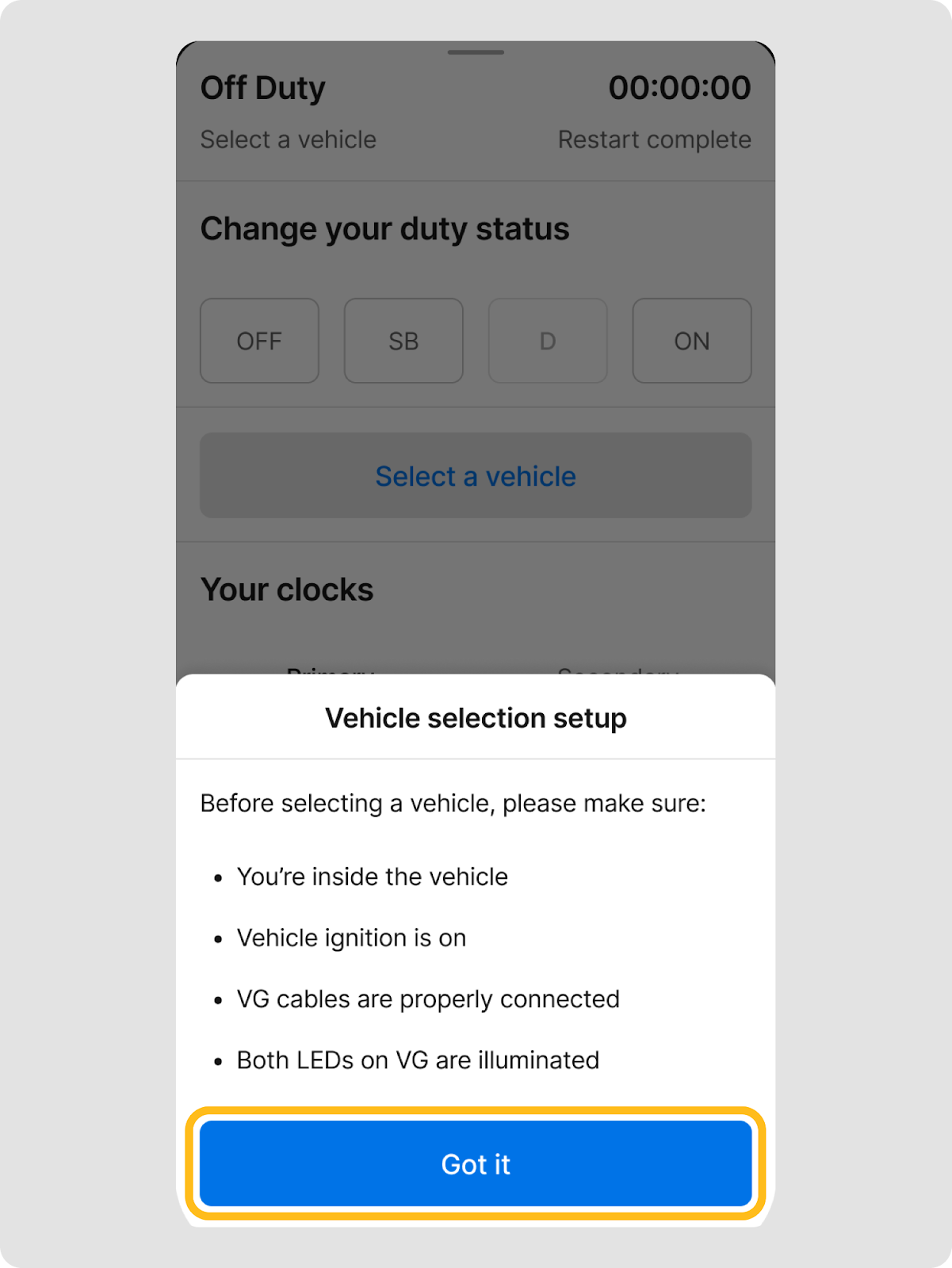This screenshot has width=952, height=1268.
Task: Click VG cables are properly connected item
Action: (428, 999)
